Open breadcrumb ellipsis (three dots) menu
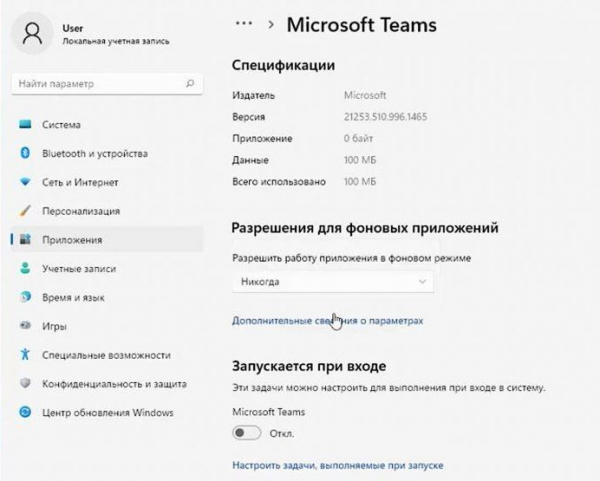 tap(244, 24)
